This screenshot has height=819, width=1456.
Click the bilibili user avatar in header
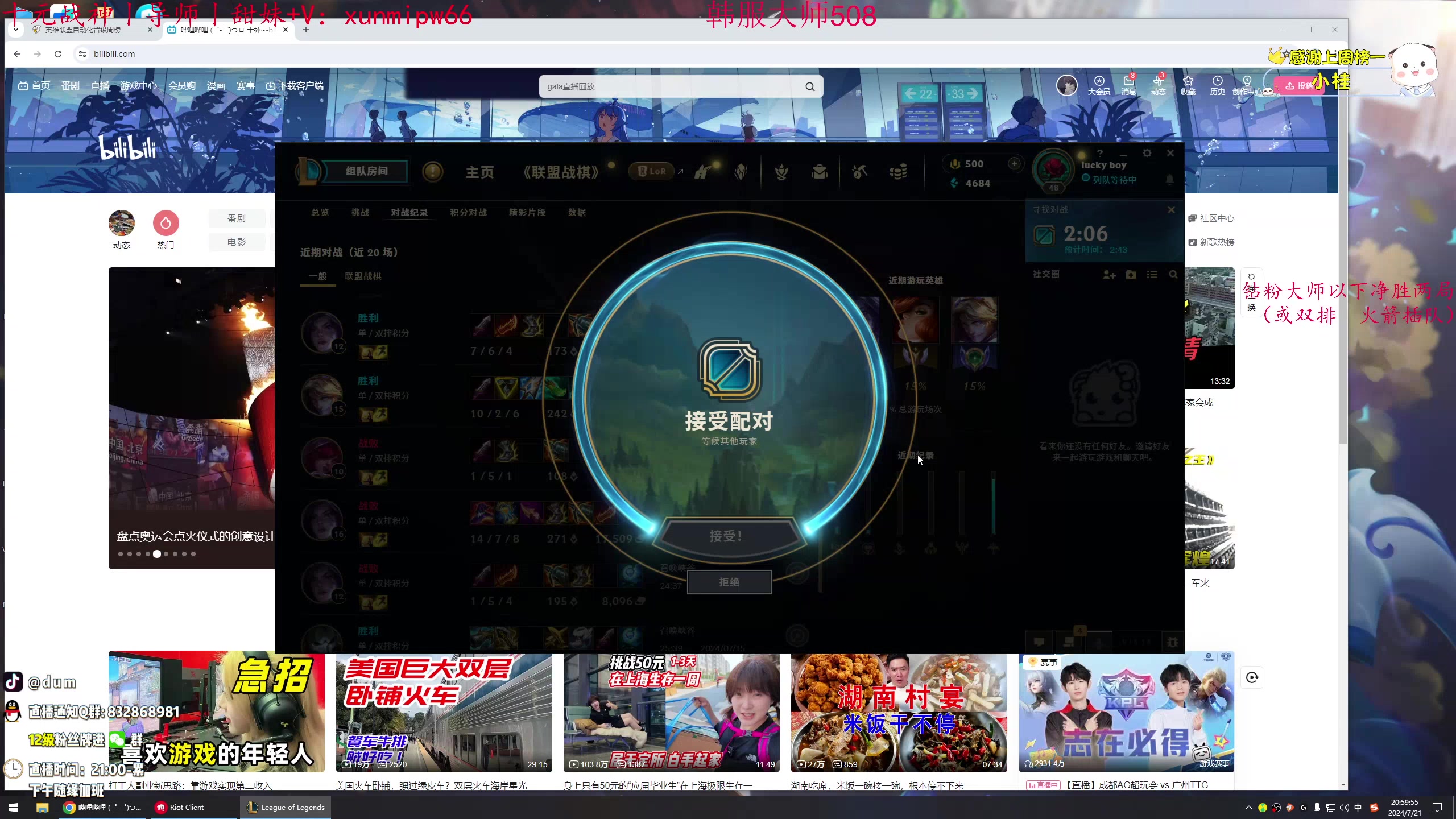click(1067, 85)
